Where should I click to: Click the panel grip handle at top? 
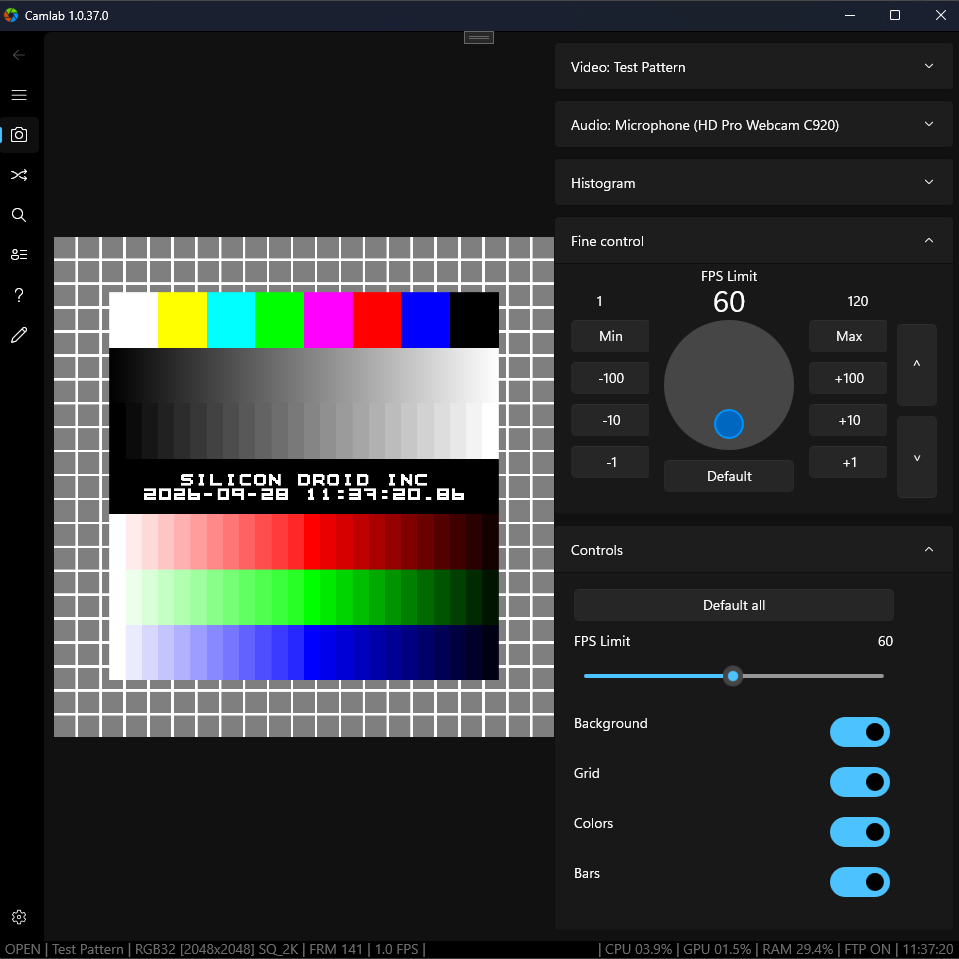(479, 37)
